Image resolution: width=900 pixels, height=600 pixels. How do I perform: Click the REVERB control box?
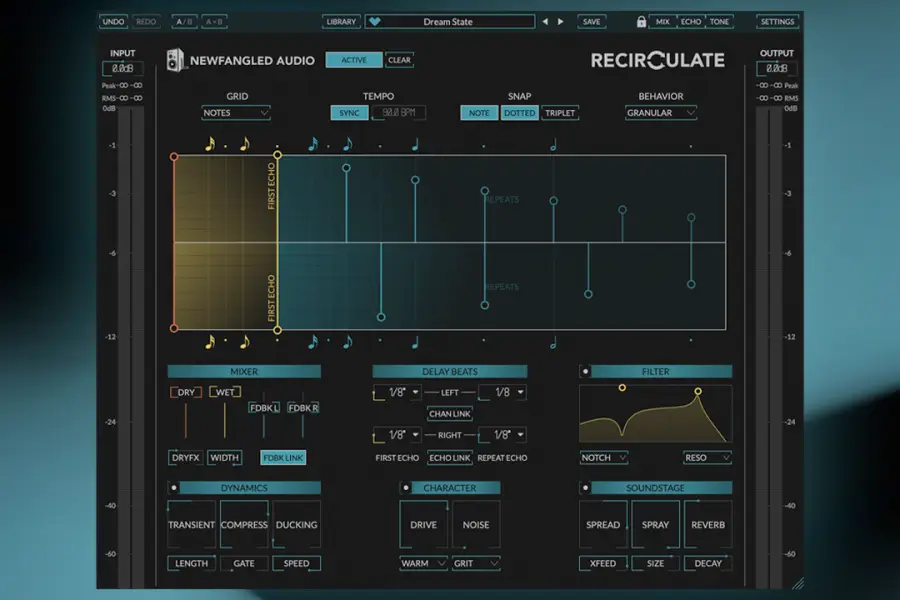pyautogui.click(x=708, y=524)
